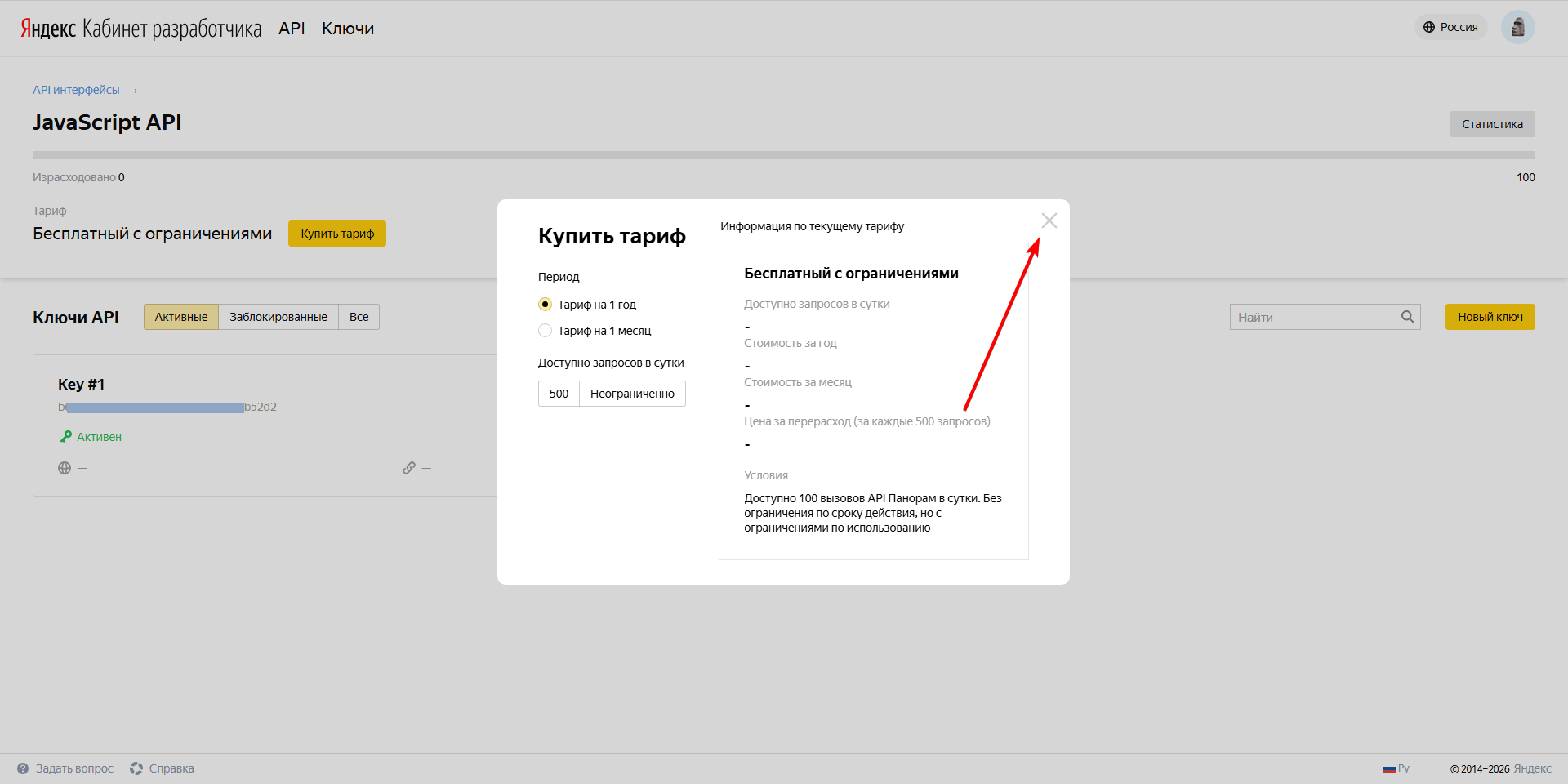Image resolution: width=1568 pixels, height=784 pixels.
Task: Open the Кабинет разработчика title link
Action: [x=171, y=29]
